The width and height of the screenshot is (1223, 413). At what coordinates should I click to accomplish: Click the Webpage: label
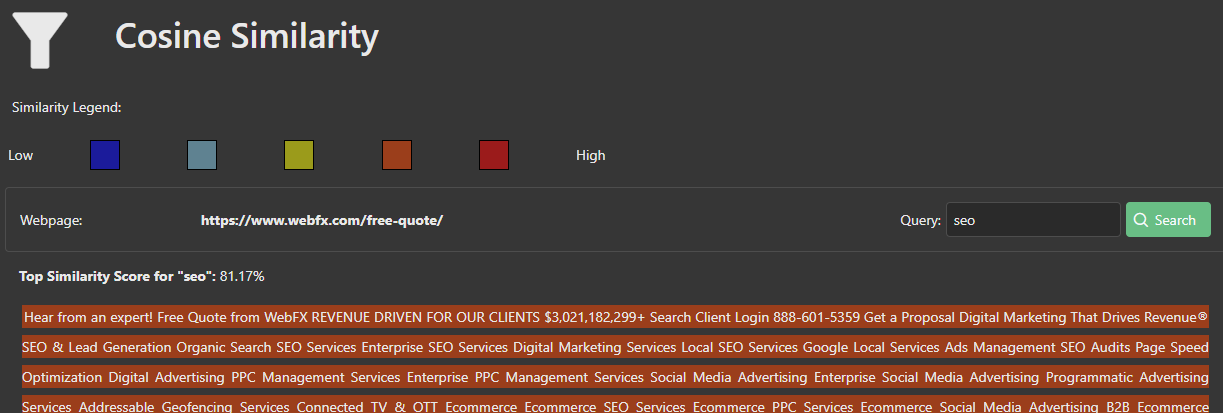51,220
